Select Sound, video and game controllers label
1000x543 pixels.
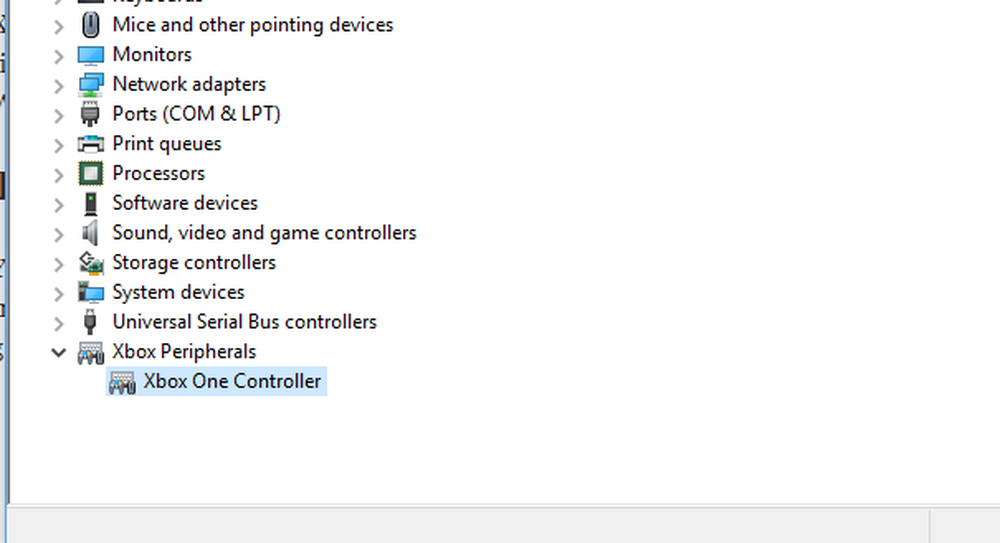[x=264, y=233]
